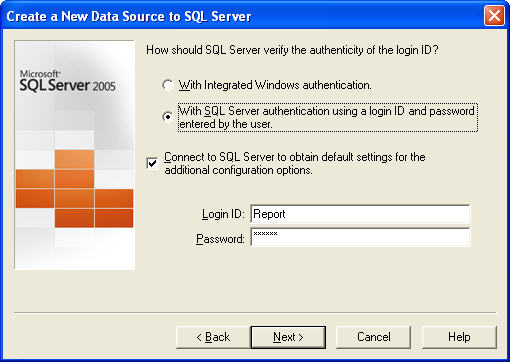Select SQL Server authentication radio button

click(168, 117)
